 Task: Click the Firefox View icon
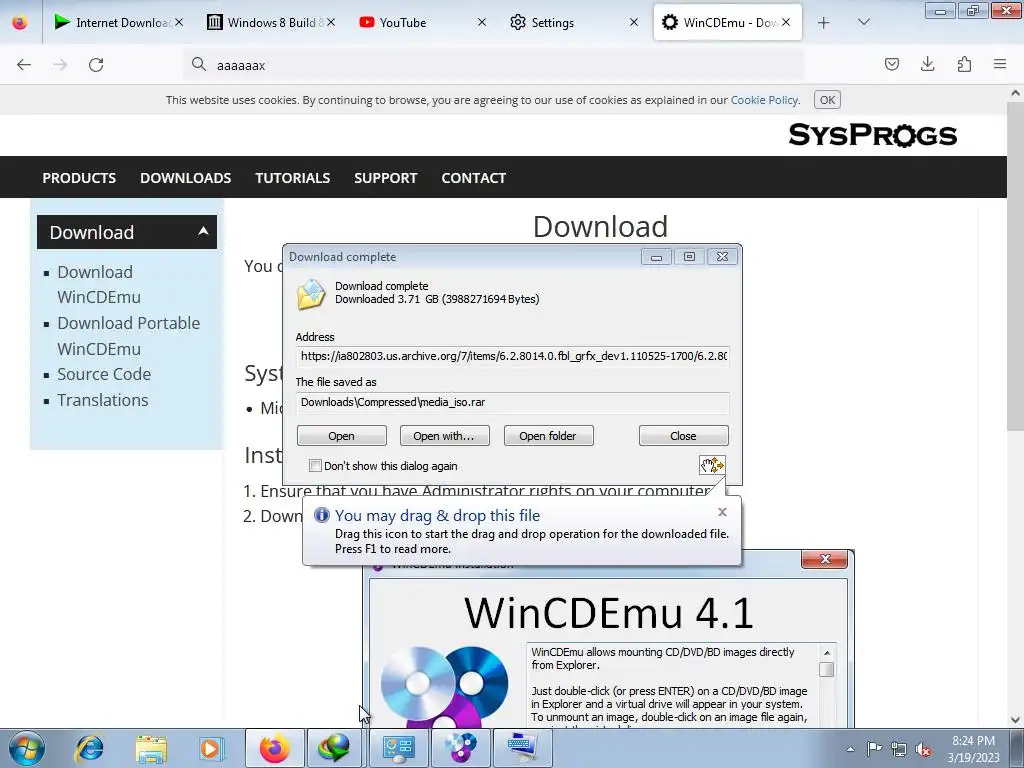[x=20, y=23]
